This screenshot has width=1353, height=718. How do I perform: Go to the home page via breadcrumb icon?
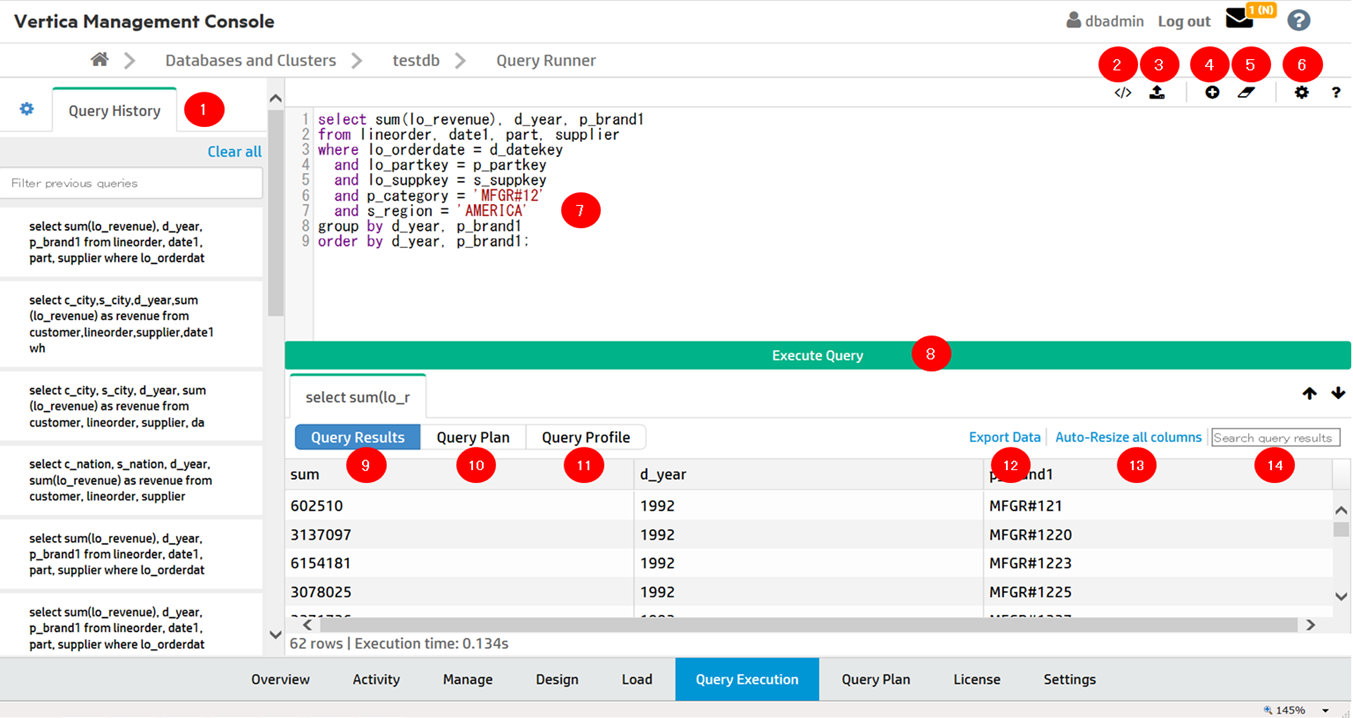pos(99,60)
